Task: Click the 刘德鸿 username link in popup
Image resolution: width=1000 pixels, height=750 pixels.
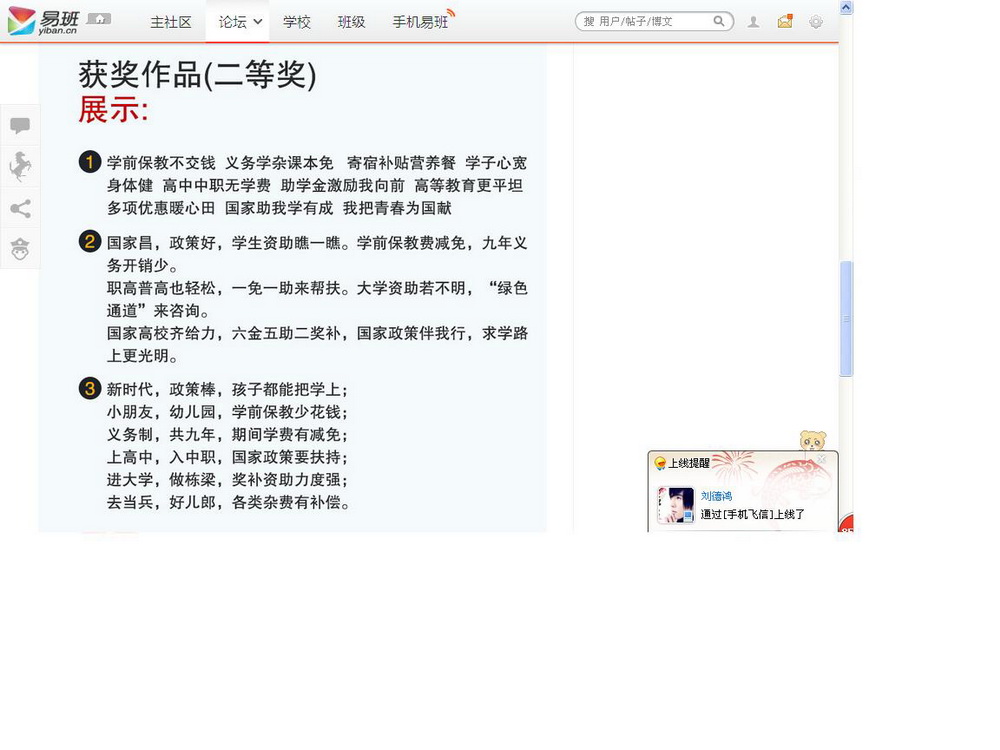Action: coord(716,496)
